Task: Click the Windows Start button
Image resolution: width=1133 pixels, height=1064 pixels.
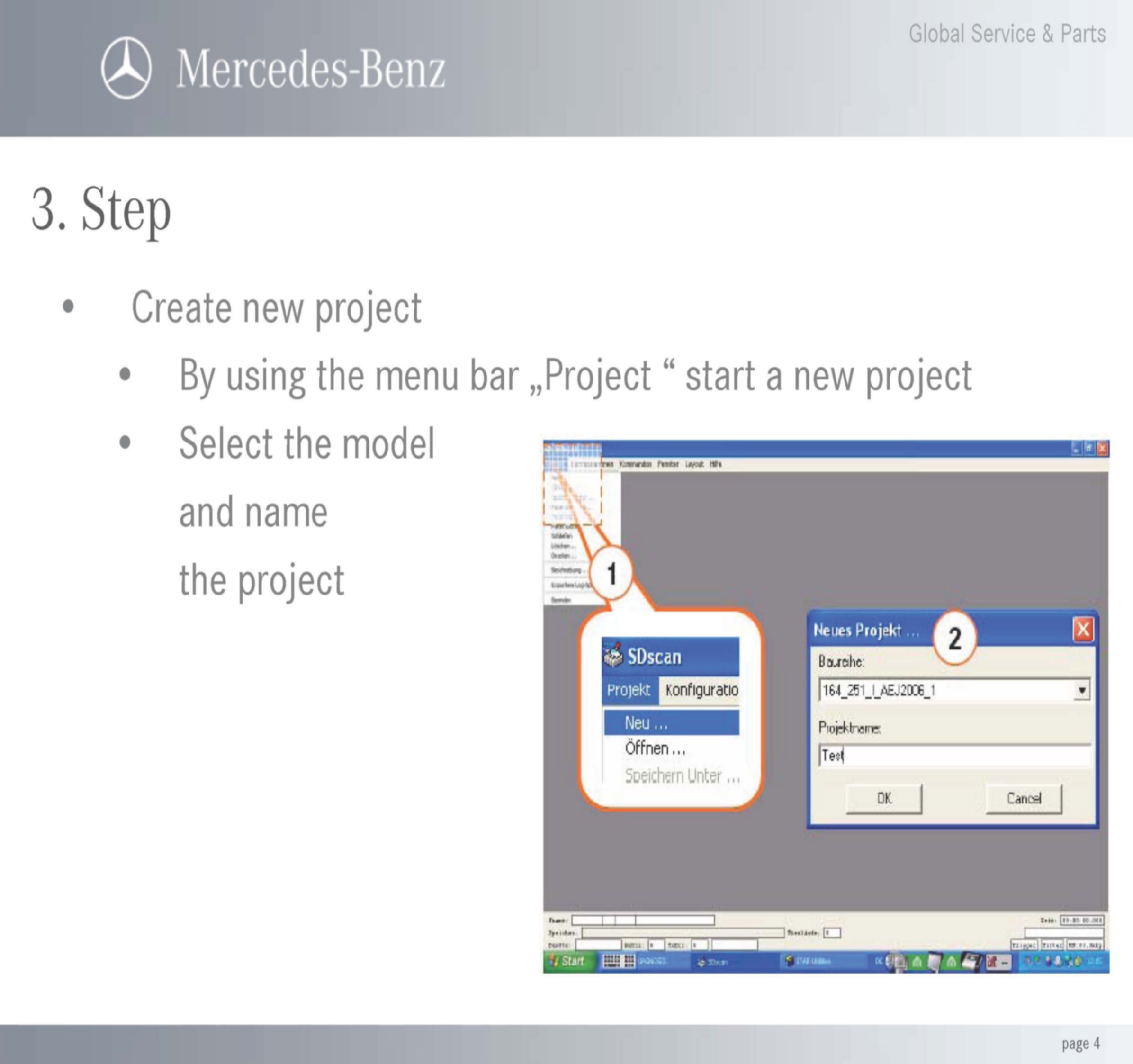Action: tap(567, 961)
